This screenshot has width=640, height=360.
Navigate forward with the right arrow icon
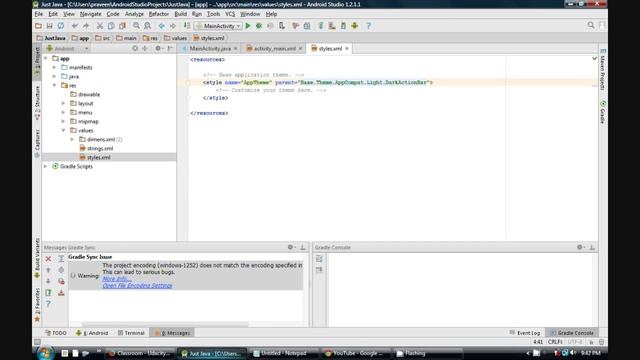coord(173,26)
